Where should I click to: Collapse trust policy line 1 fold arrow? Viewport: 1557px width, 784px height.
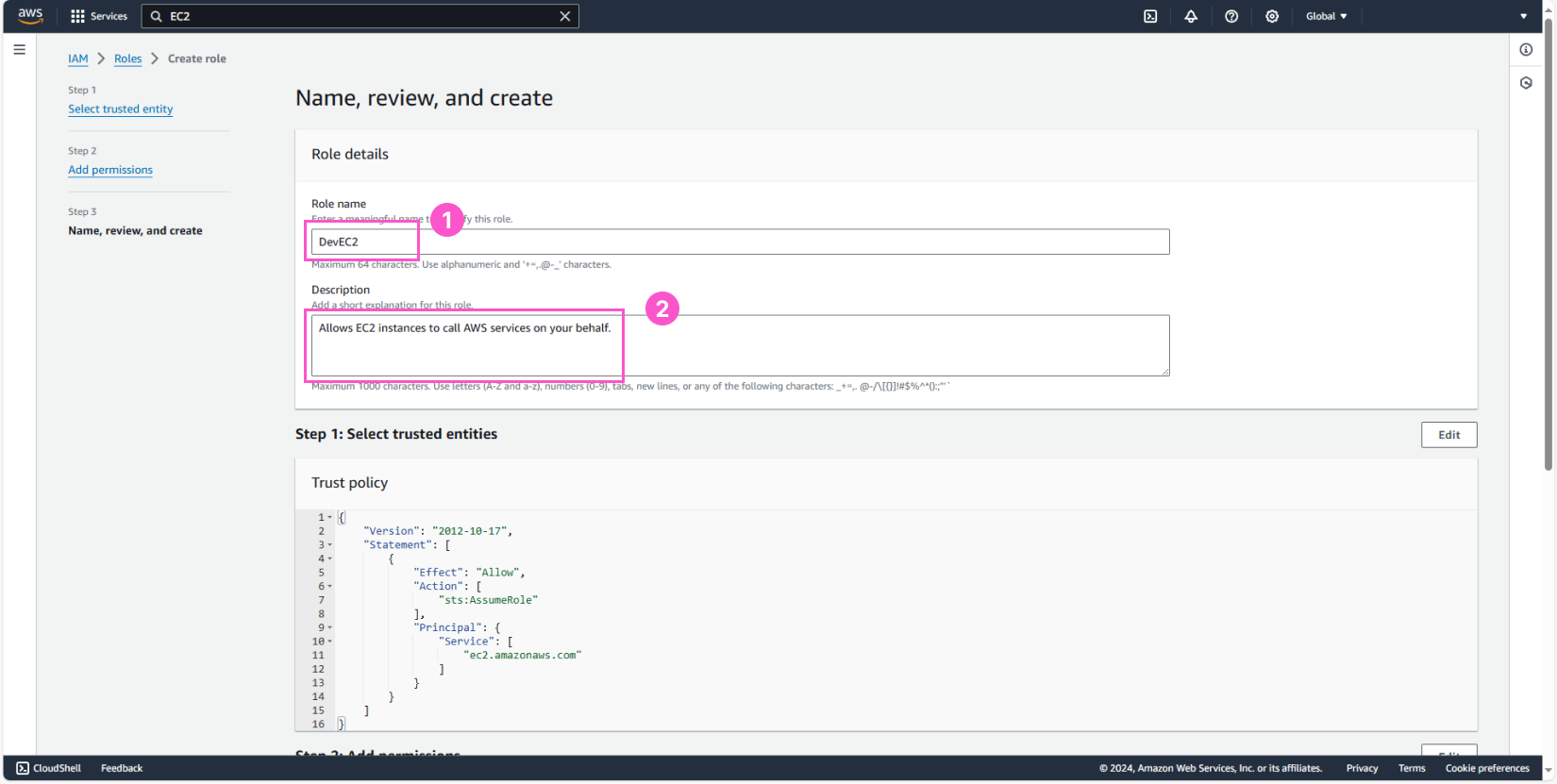329,517
